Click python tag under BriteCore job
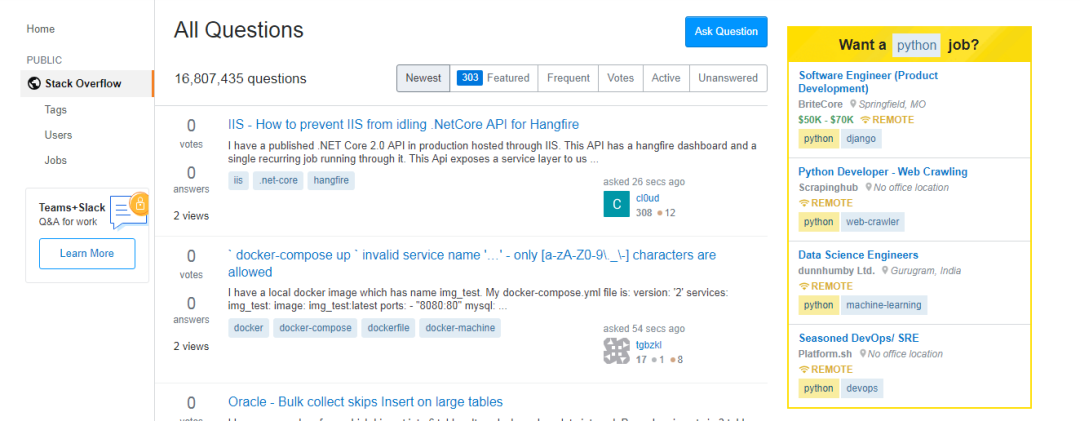1080x421 pixels. pyautogui.click(x=819, y=138)
